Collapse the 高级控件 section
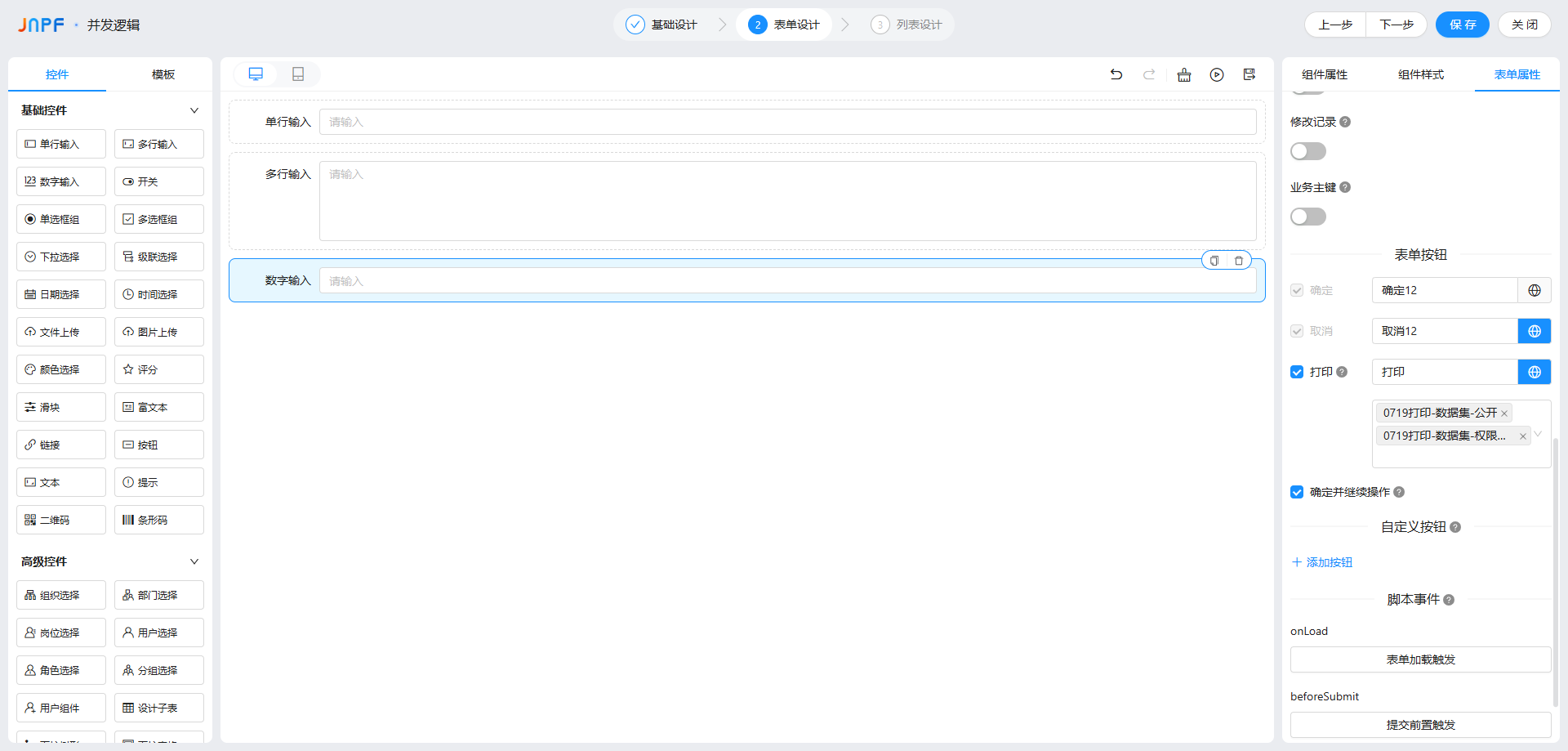This screenshot has width=1568, height=751. pos(194,561)
